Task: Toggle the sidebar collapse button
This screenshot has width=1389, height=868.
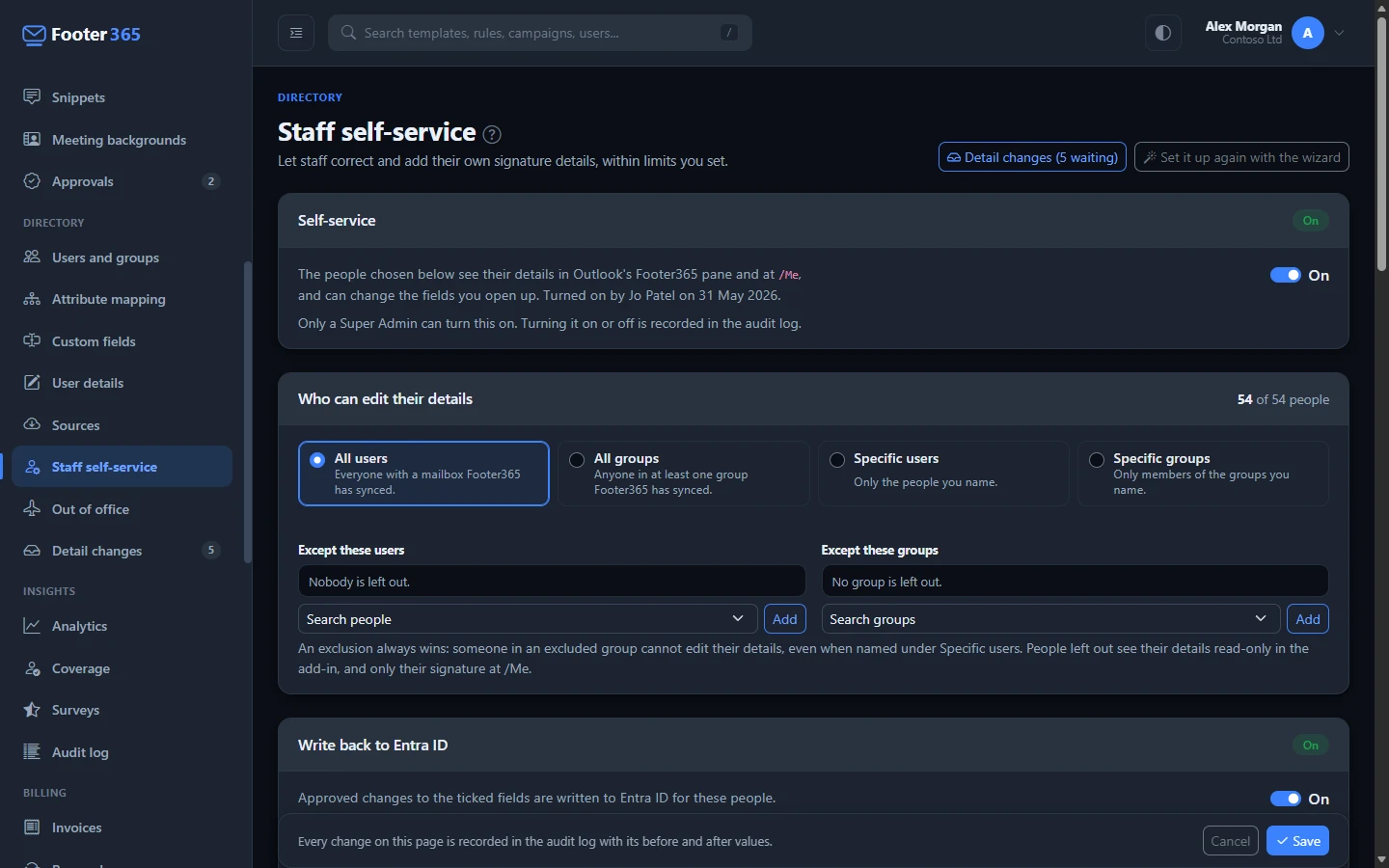Action: pos(296,33)
